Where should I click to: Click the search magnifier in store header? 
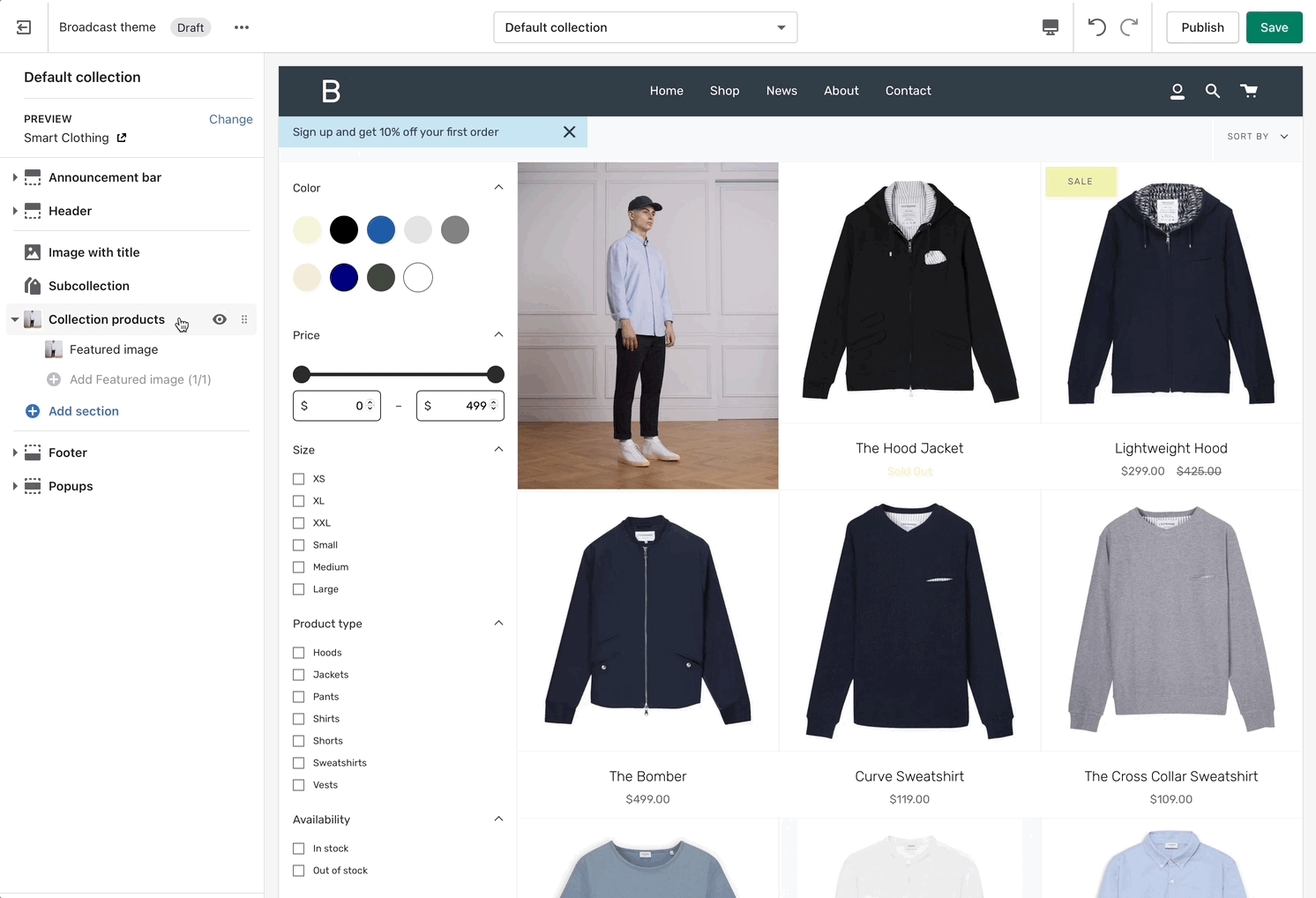click(x=1212, y=91)
